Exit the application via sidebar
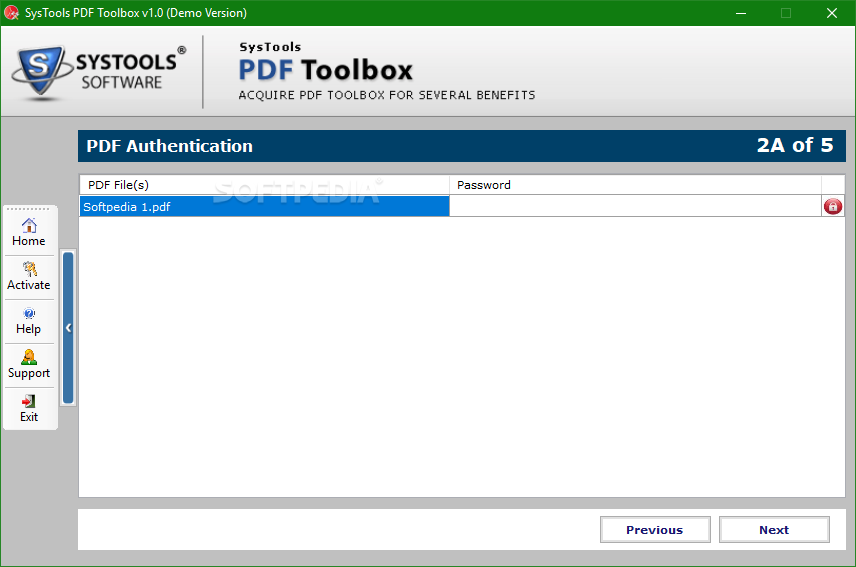This screenshot has height=567, width=856. point(29,409)
